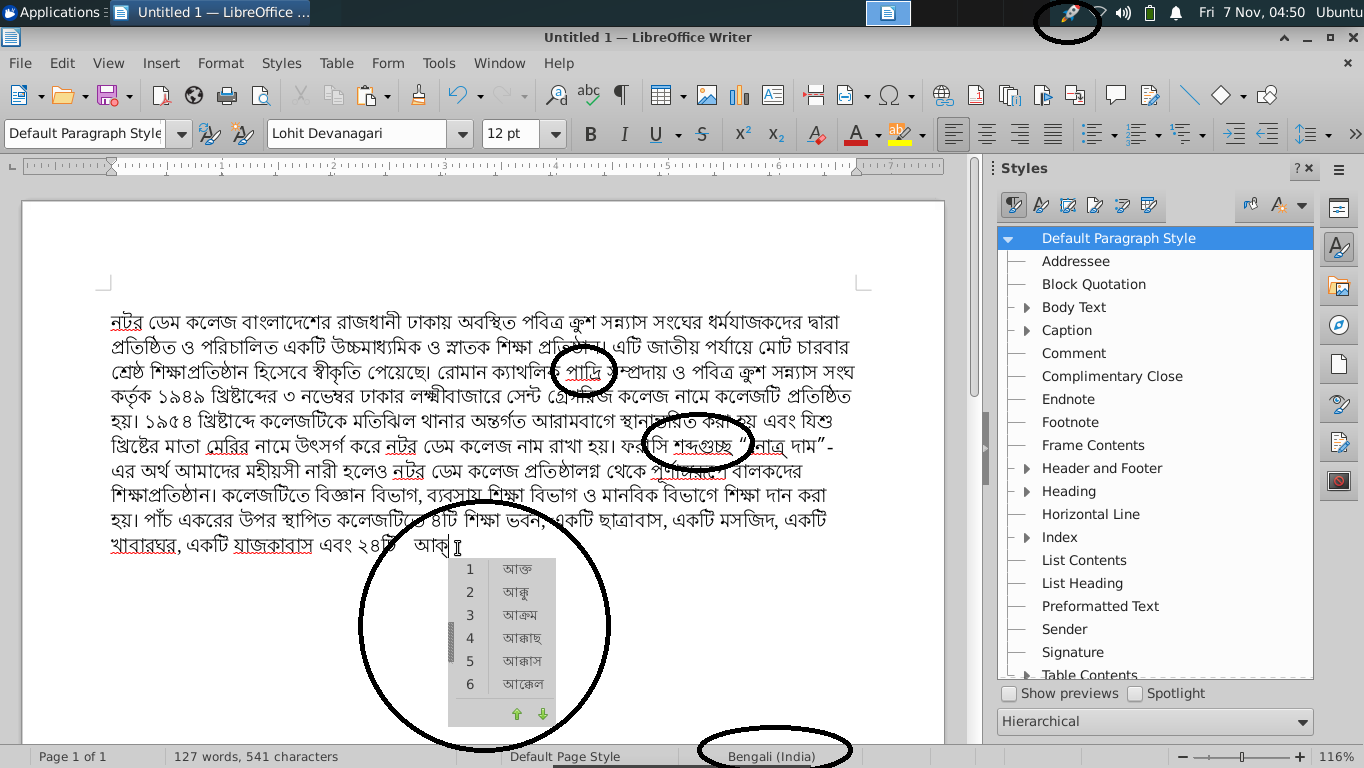Click the Insert Table icon
This screenshot has width=1364, height=768.
pos(660,96)
